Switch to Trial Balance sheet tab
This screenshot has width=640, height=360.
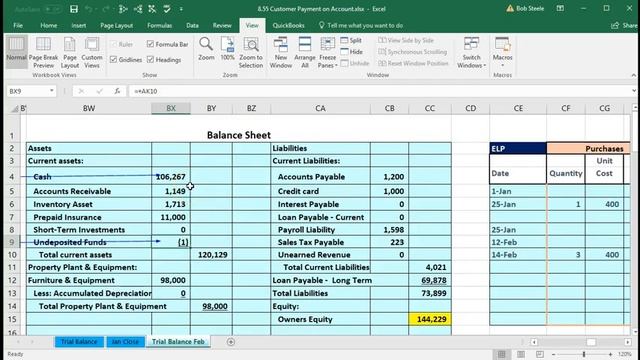pos(79,342)
